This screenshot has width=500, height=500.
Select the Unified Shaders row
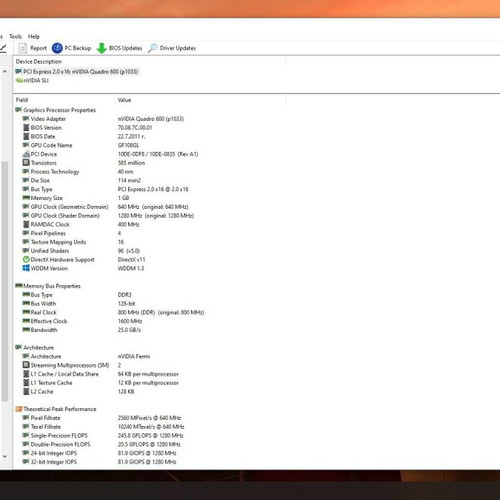coord(81,250)
